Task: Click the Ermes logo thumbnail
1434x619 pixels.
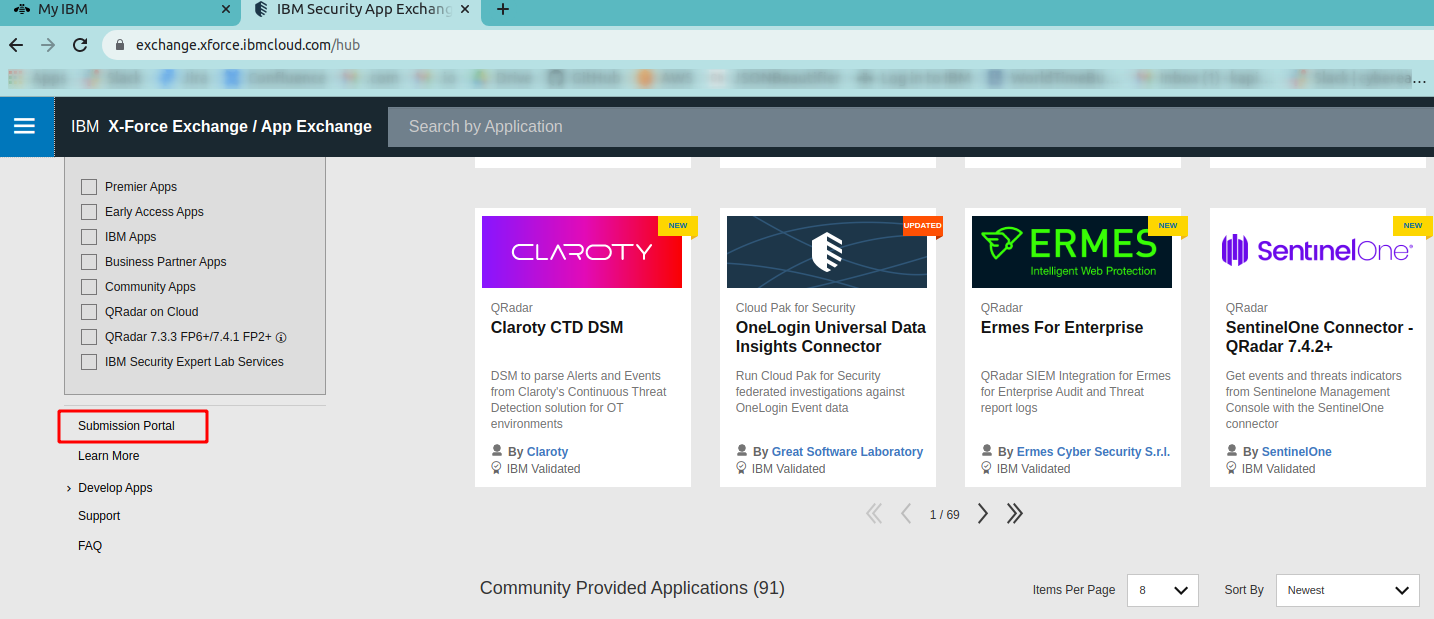Action: pos(1072,252)
